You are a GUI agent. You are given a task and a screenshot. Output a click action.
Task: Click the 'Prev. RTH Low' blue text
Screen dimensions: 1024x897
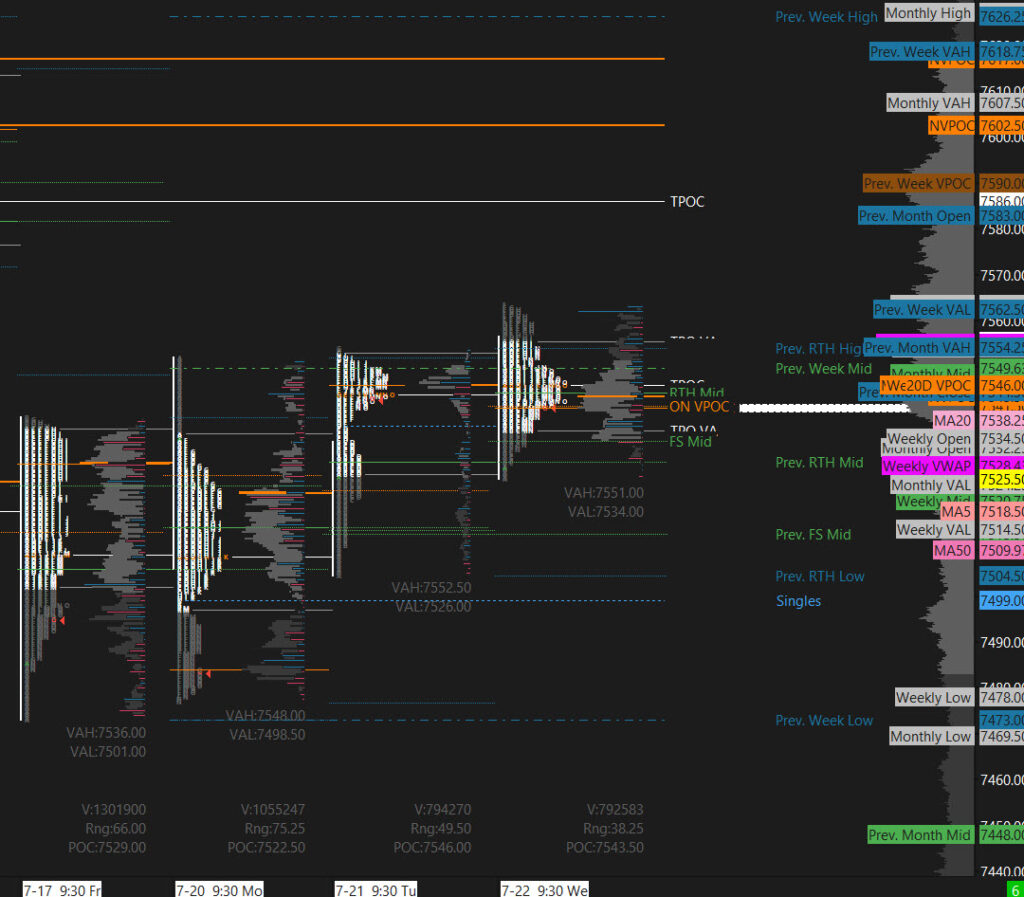820,576
